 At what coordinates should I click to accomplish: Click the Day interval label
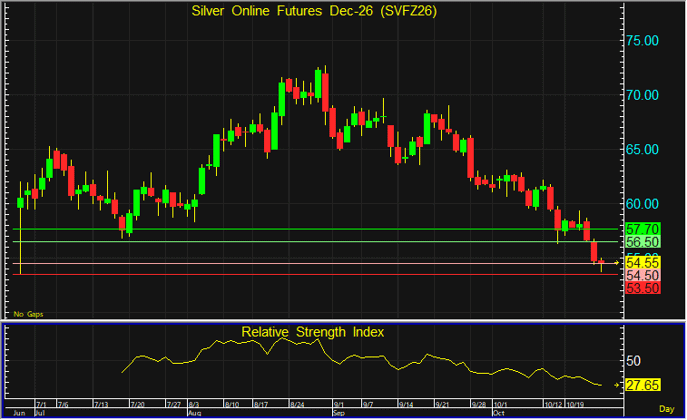point(667,409)
